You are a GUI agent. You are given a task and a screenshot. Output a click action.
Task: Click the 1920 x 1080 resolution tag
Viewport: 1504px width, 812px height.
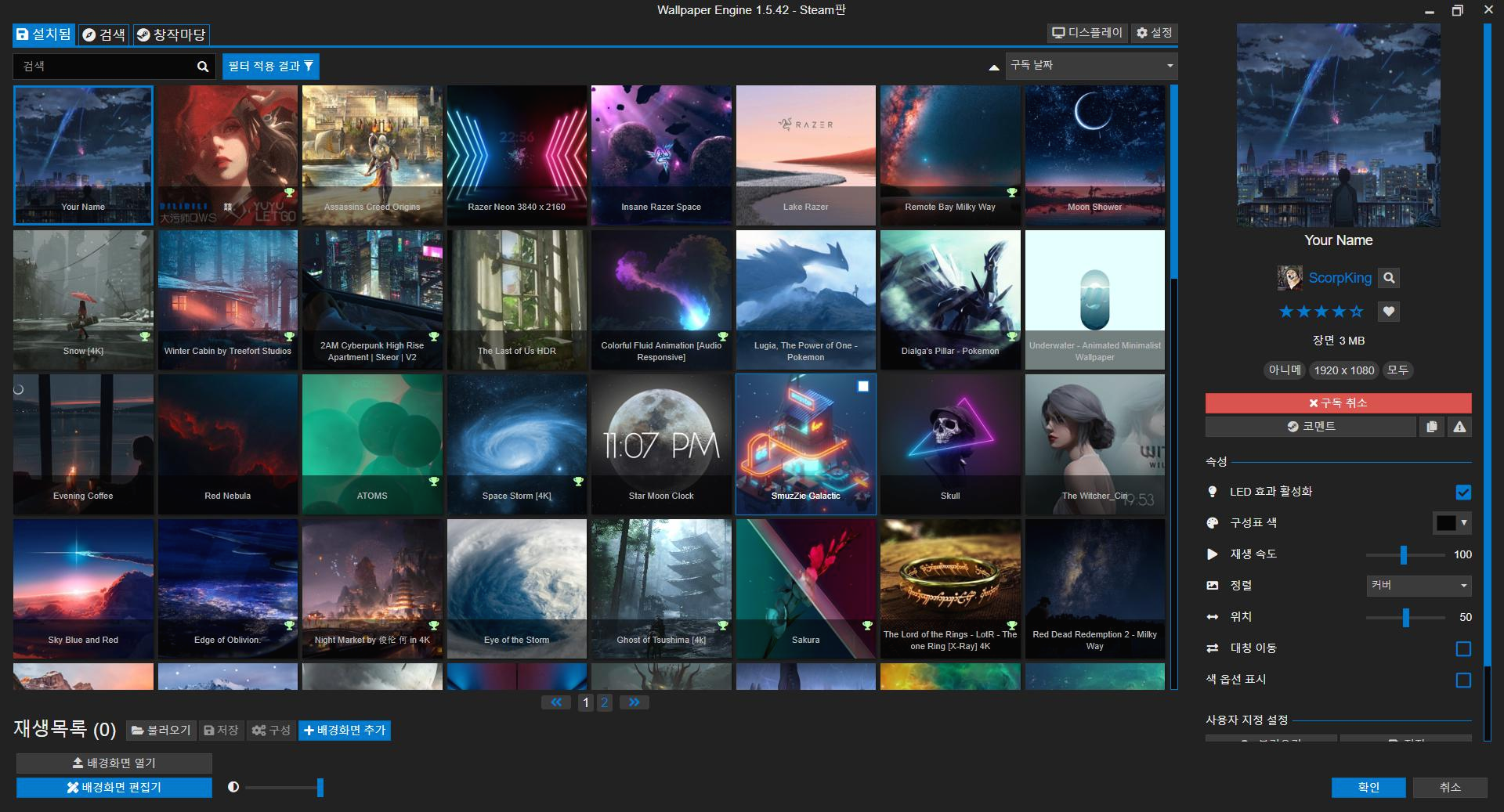[x=1344, y=370]
